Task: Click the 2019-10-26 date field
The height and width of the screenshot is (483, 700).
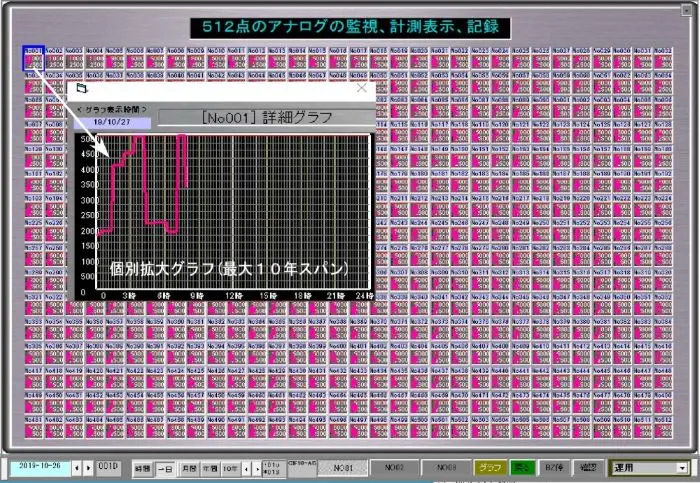Action: [39, 467]
